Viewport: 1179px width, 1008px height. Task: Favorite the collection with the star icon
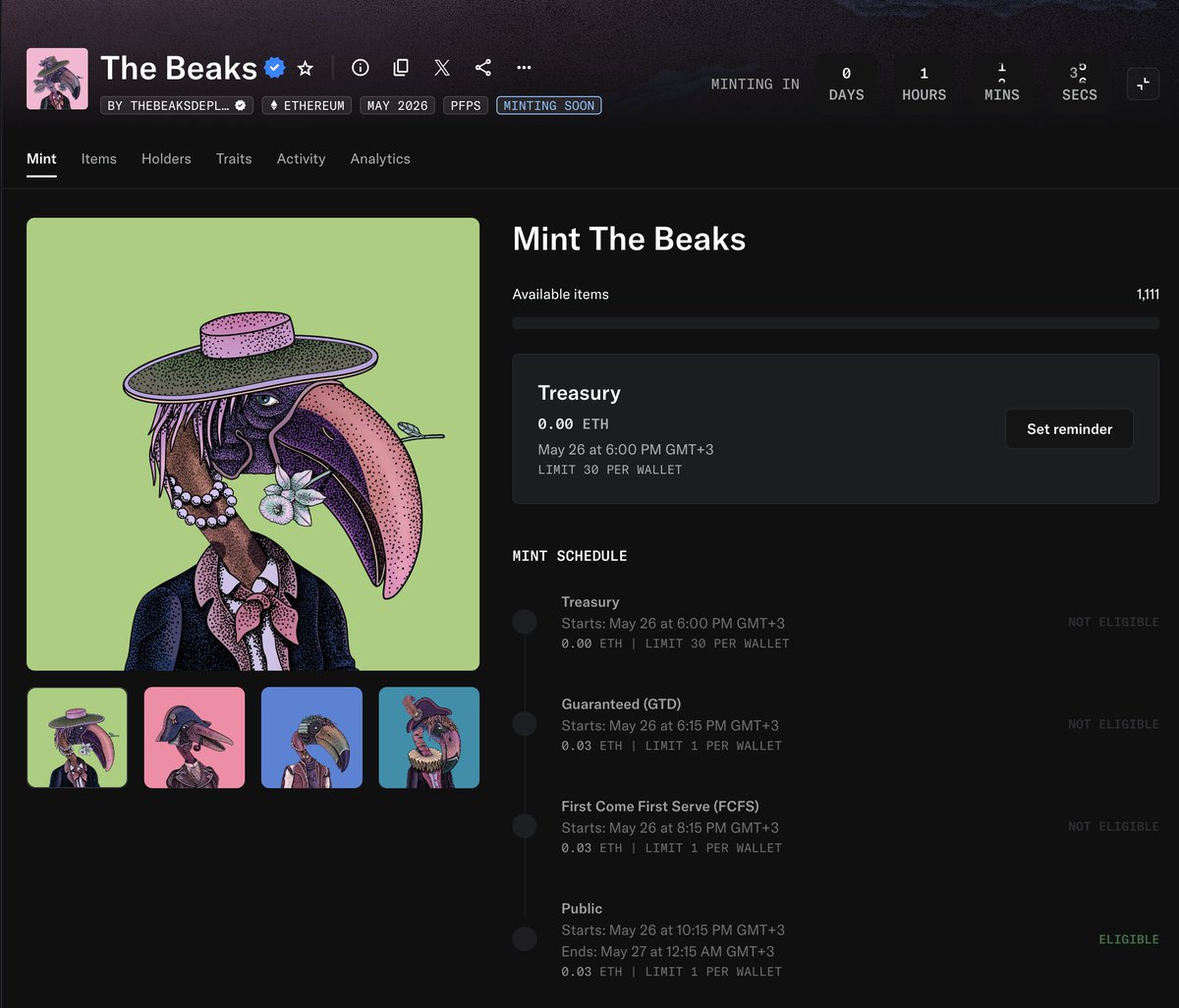306,68
